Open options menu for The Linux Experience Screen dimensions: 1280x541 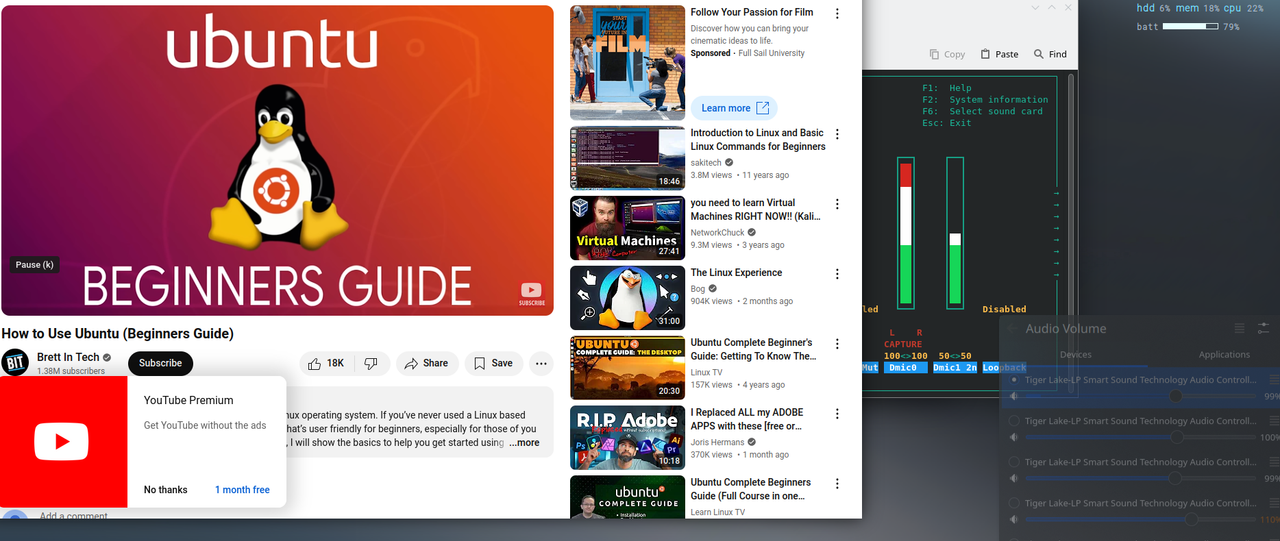click(838, 274)
